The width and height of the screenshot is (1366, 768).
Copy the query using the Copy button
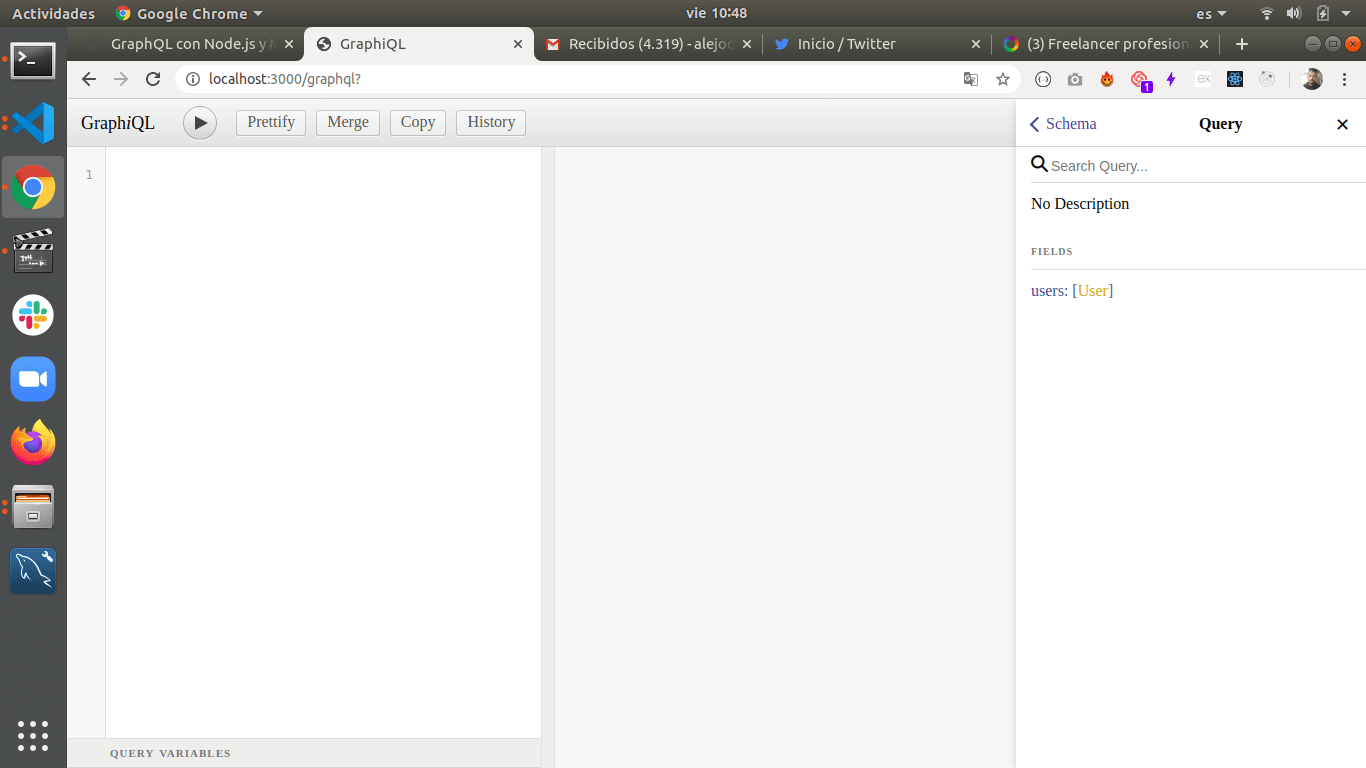tap(418, 122)
